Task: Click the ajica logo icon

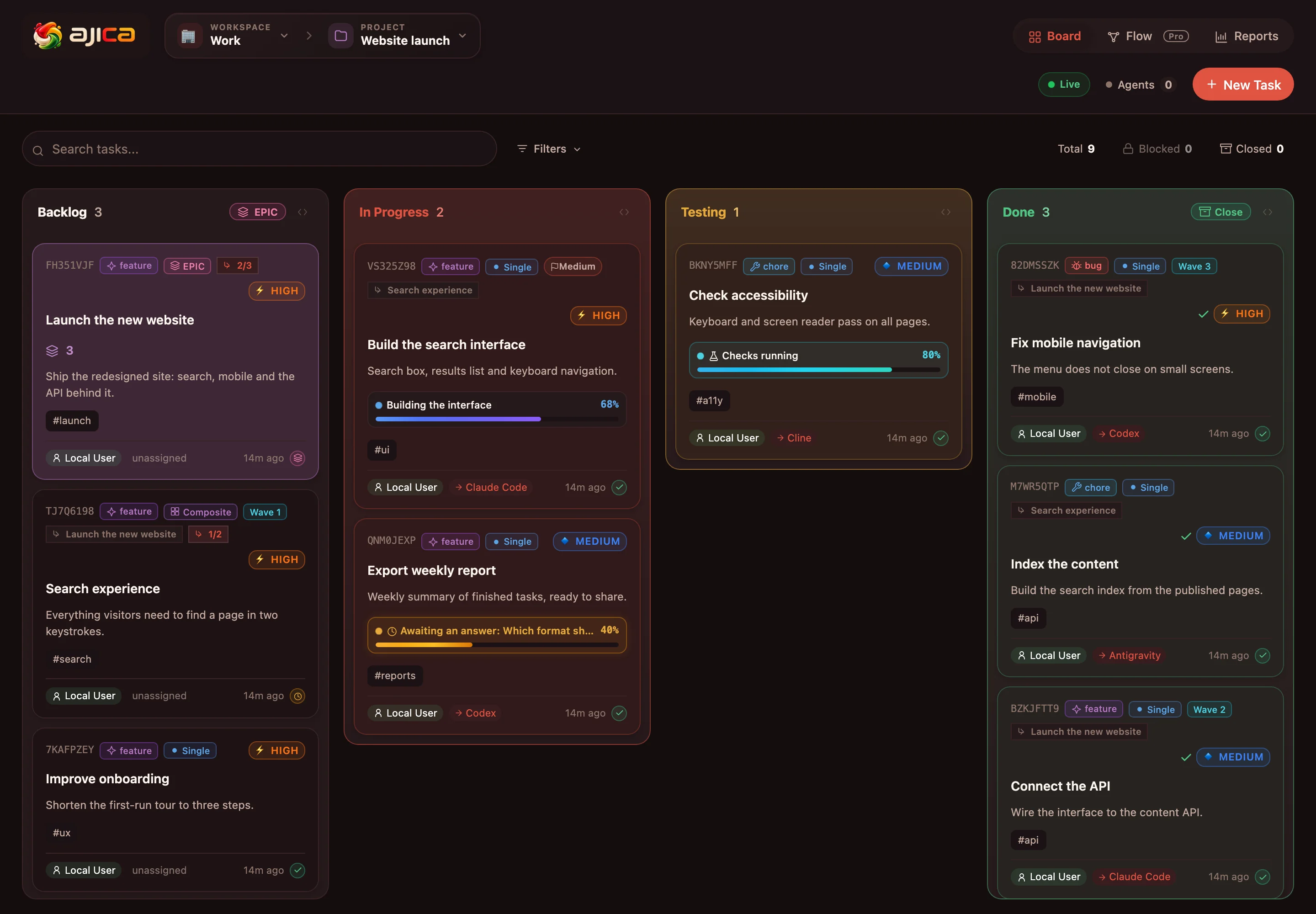Action: point(48,36)
